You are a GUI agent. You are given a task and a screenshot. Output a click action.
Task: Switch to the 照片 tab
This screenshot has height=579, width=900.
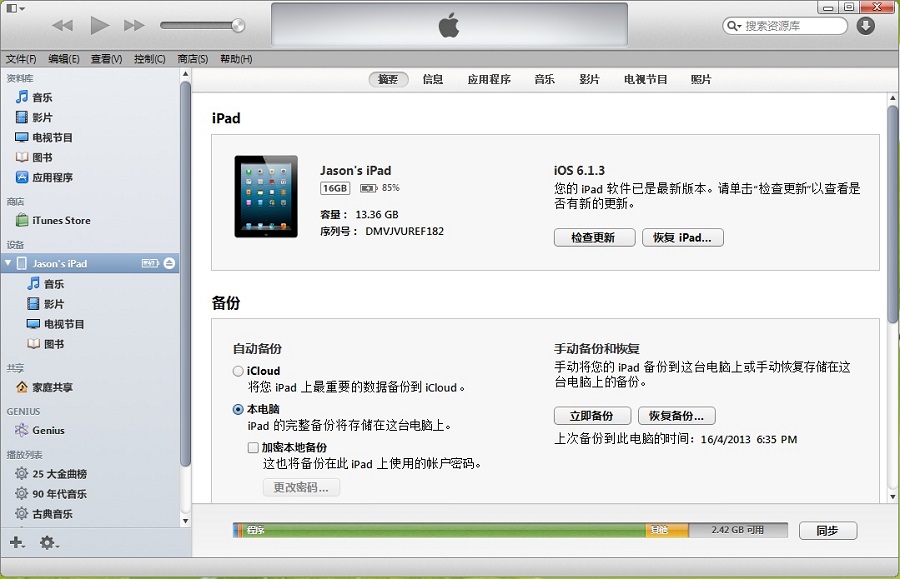click(x=701, y=79)
